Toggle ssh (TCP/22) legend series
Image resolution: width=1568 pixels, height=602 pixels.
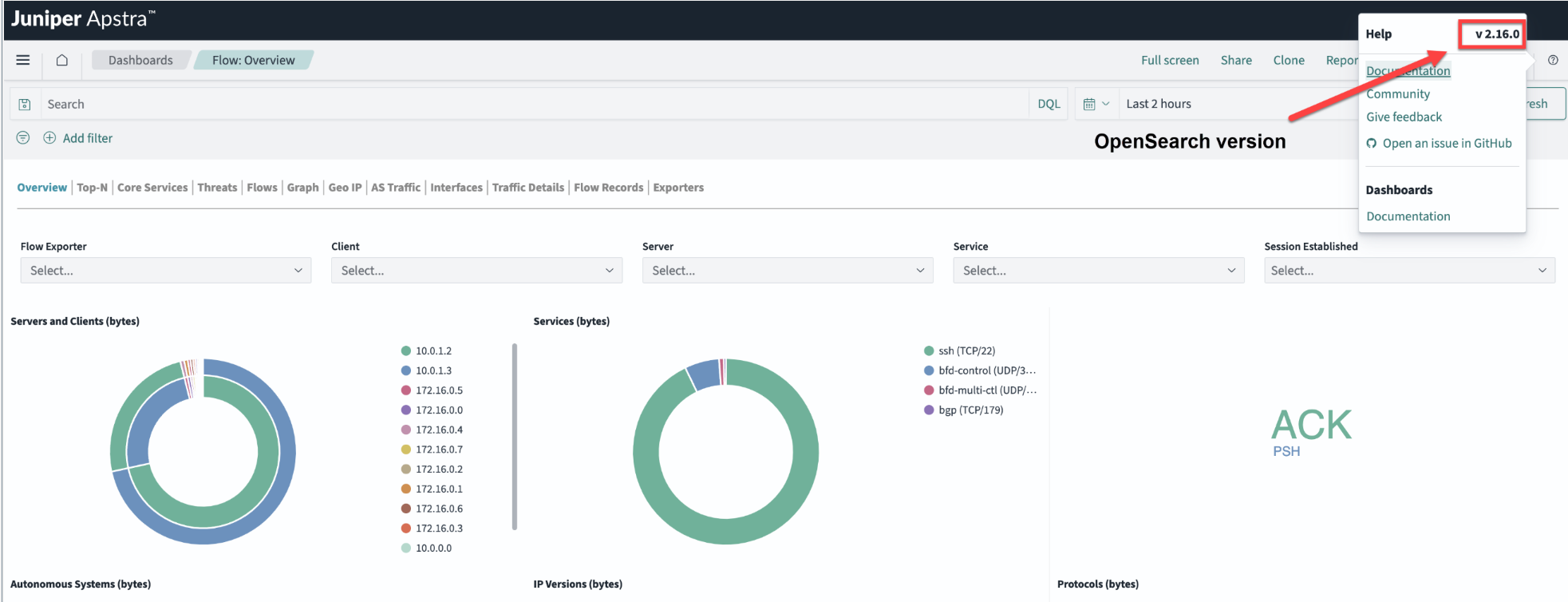(x=966, y=351)
